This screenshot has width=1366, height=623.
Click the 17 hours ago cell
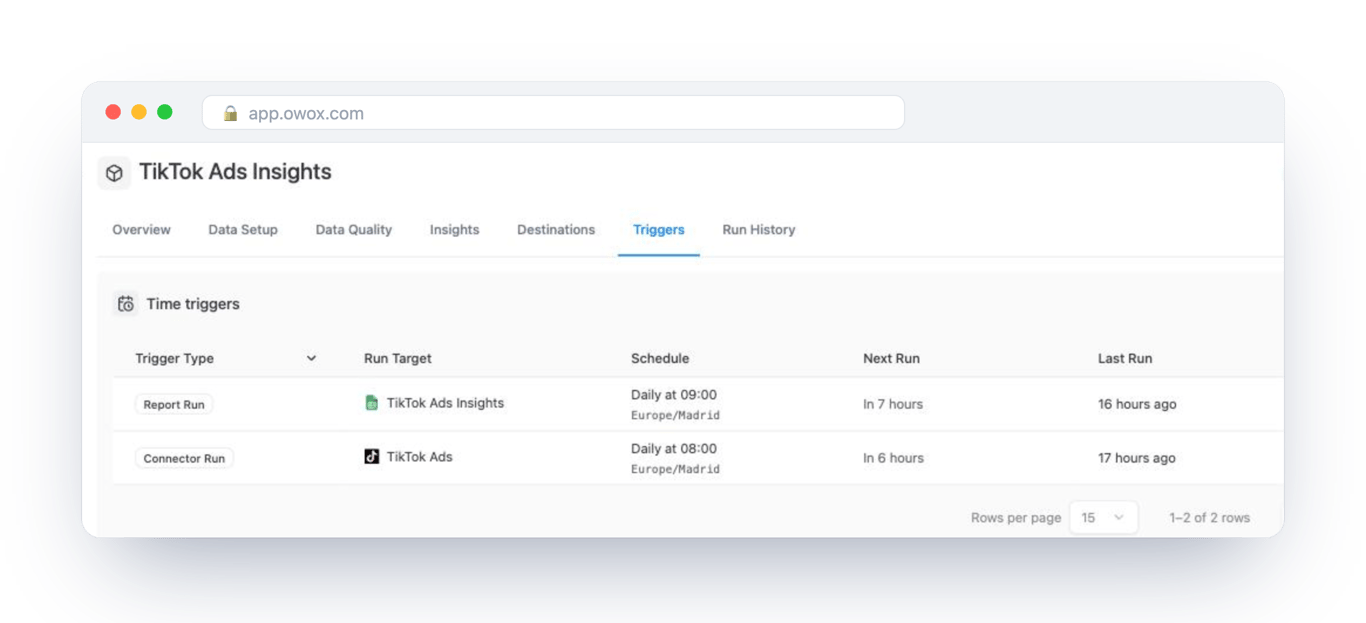pos(1137,458)
